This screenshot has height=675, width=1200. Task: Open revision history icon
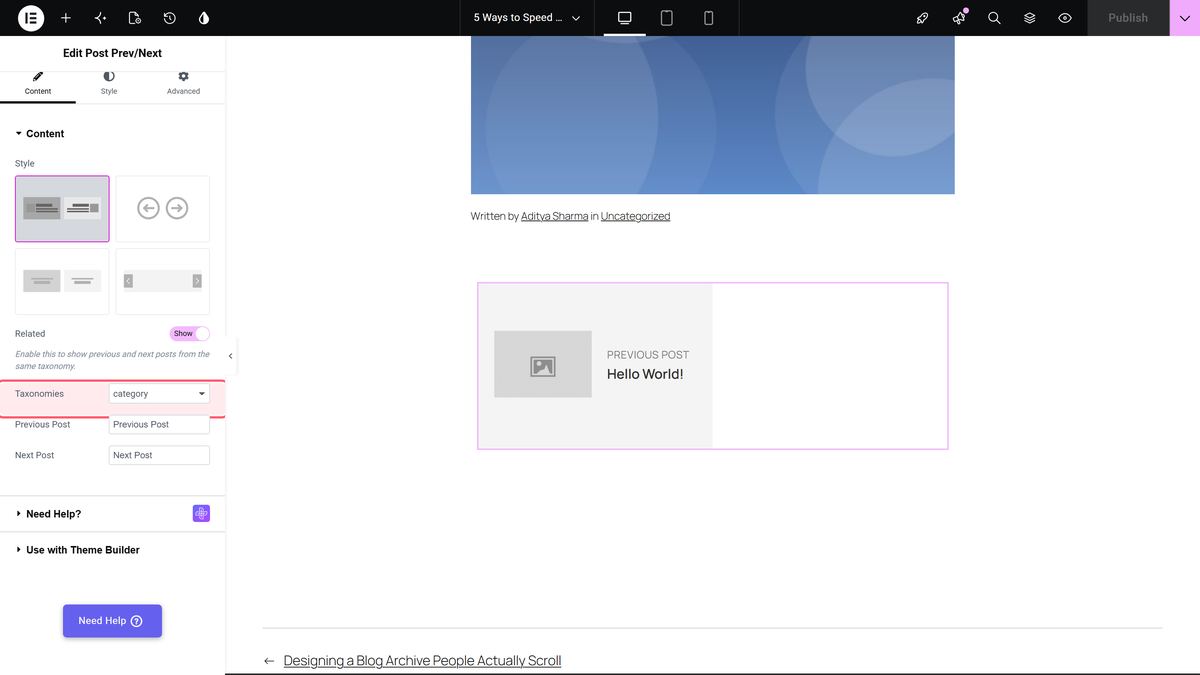(x=170, y=18)
